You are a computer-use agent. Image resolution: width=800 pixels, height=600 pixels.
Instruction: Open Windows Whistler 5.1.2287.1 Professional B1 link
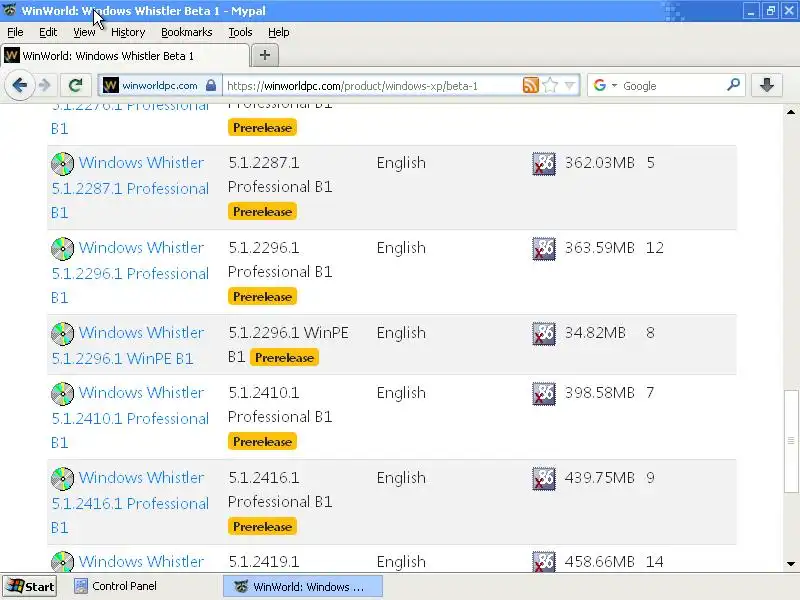(x=130, y=187)
